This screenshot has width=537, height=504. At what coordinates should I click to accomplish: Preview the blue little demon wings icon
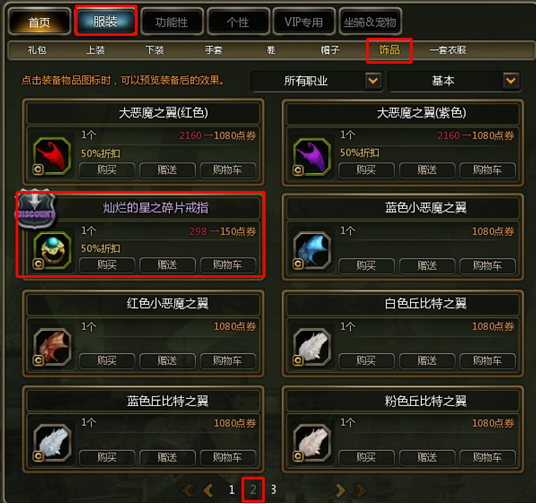click(x=312, y=250)
